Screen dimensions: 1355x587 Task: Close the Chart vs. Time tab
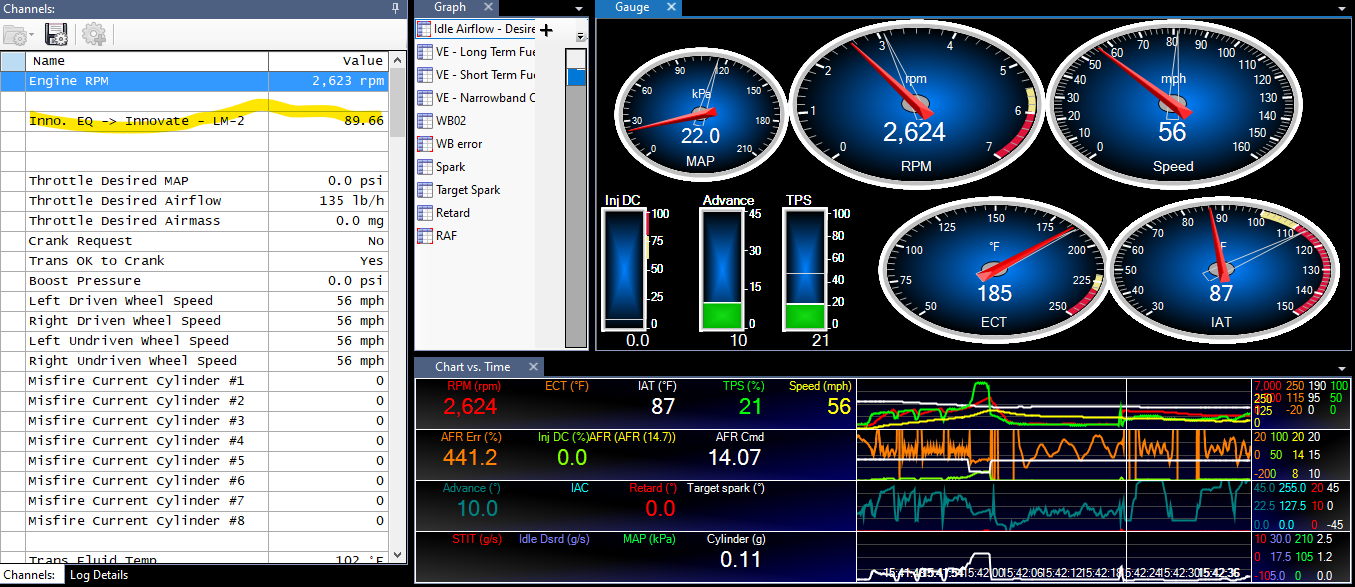tap(533, 367)
